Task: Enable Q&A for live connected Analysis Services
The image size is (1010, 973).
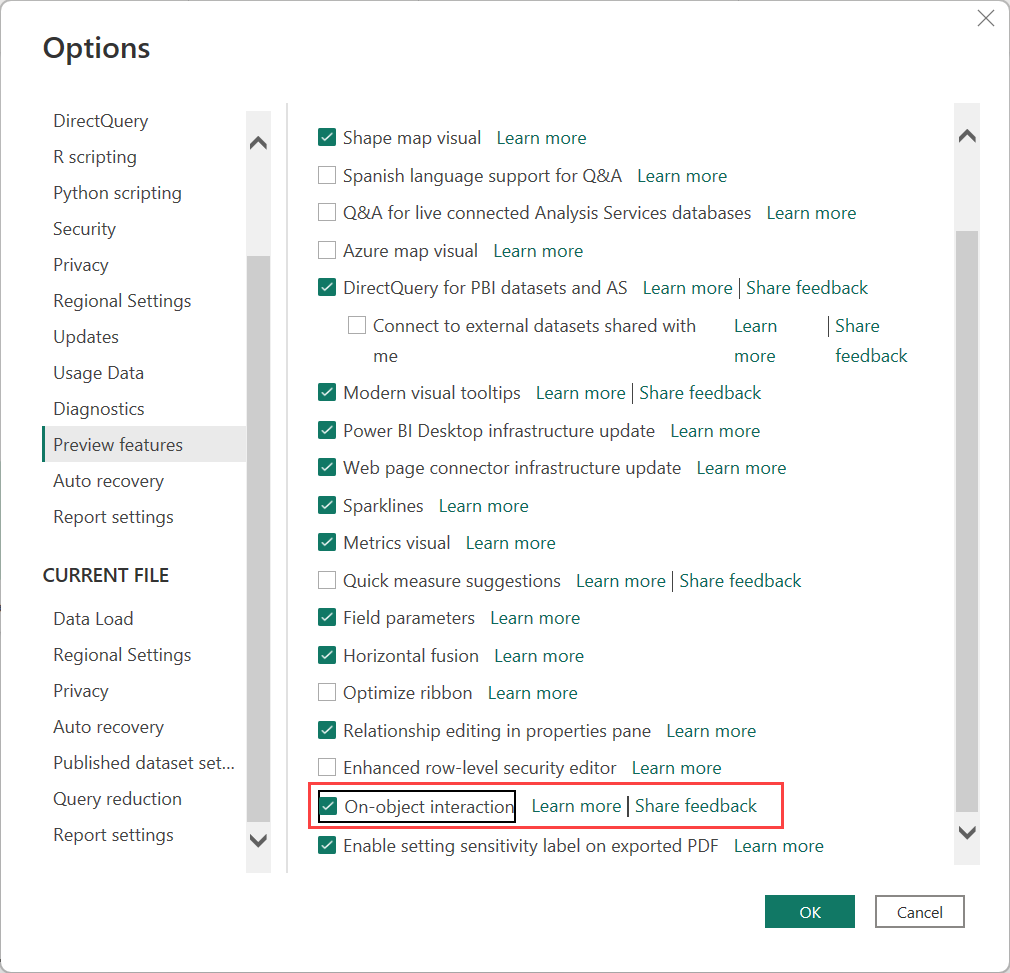Action: coord(327,213)
